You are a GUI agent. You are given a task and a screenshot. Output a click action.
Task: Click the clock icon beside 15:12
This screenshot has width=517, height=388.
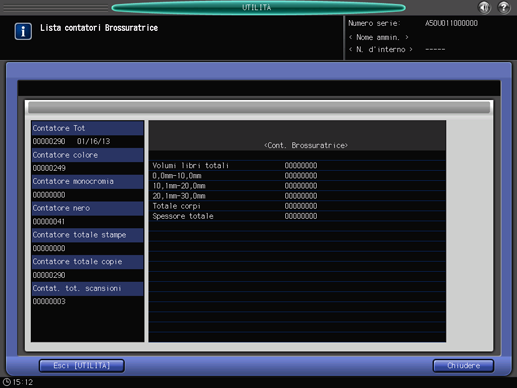7,382
